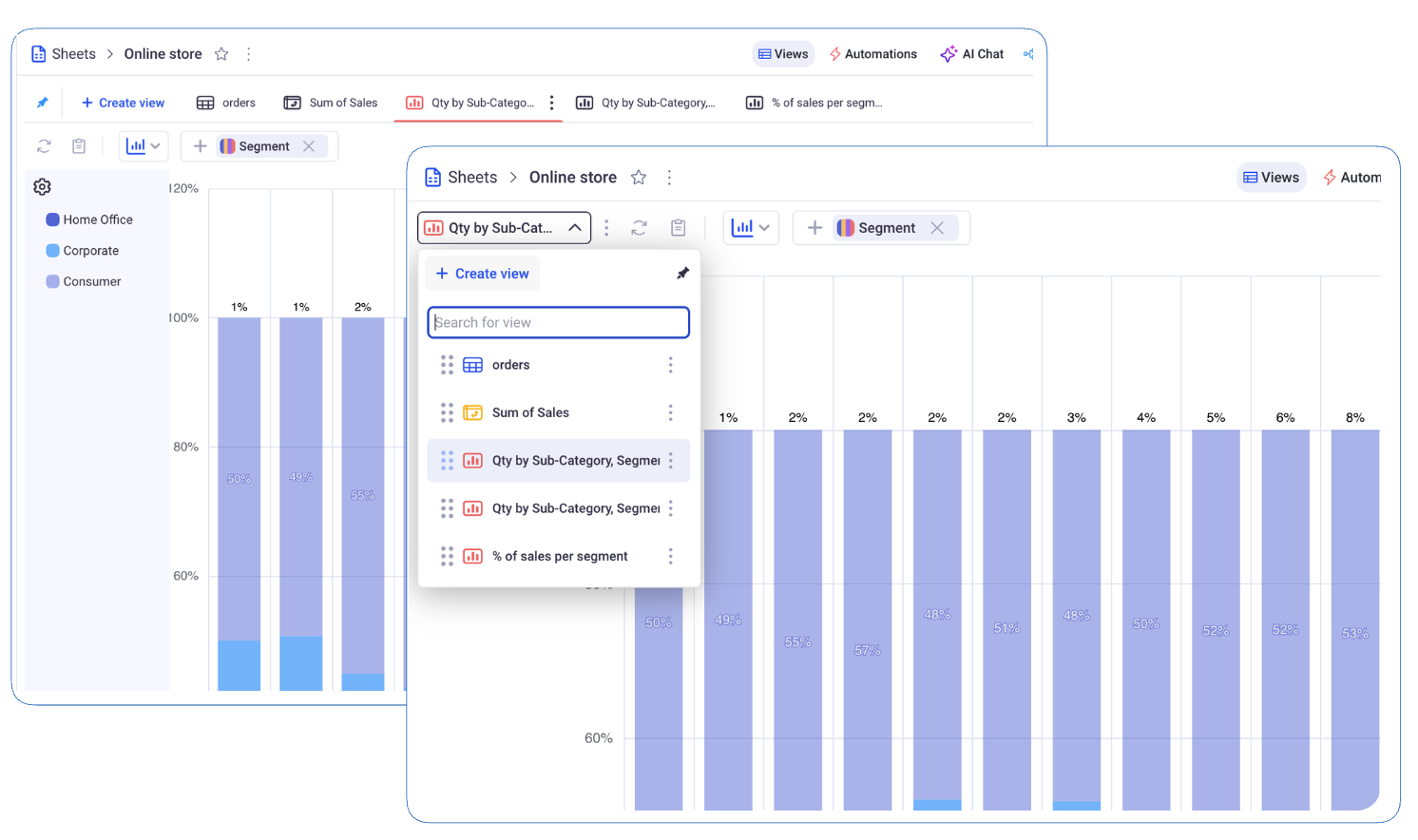The width and height of the screenshot is (1418, 840).
Task: Click the Search for view field
Action: 558,323
